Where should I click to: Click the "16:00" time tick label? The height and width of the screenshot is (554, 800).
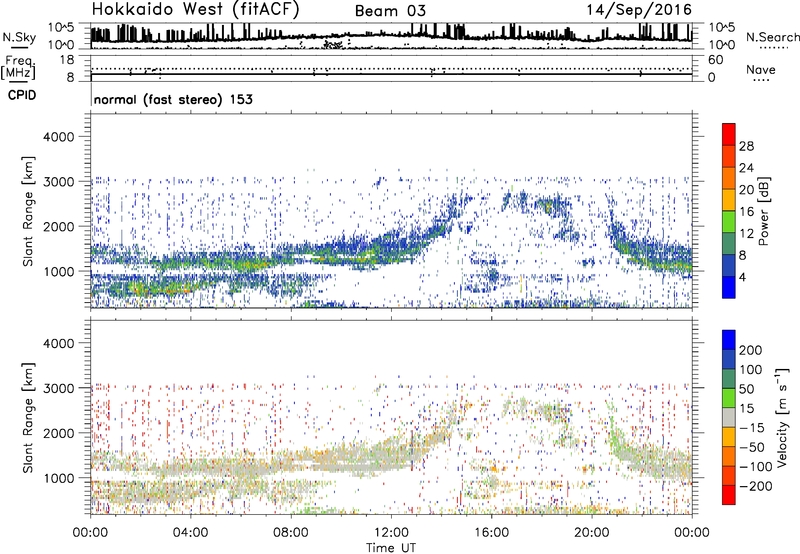coord(491,533)
